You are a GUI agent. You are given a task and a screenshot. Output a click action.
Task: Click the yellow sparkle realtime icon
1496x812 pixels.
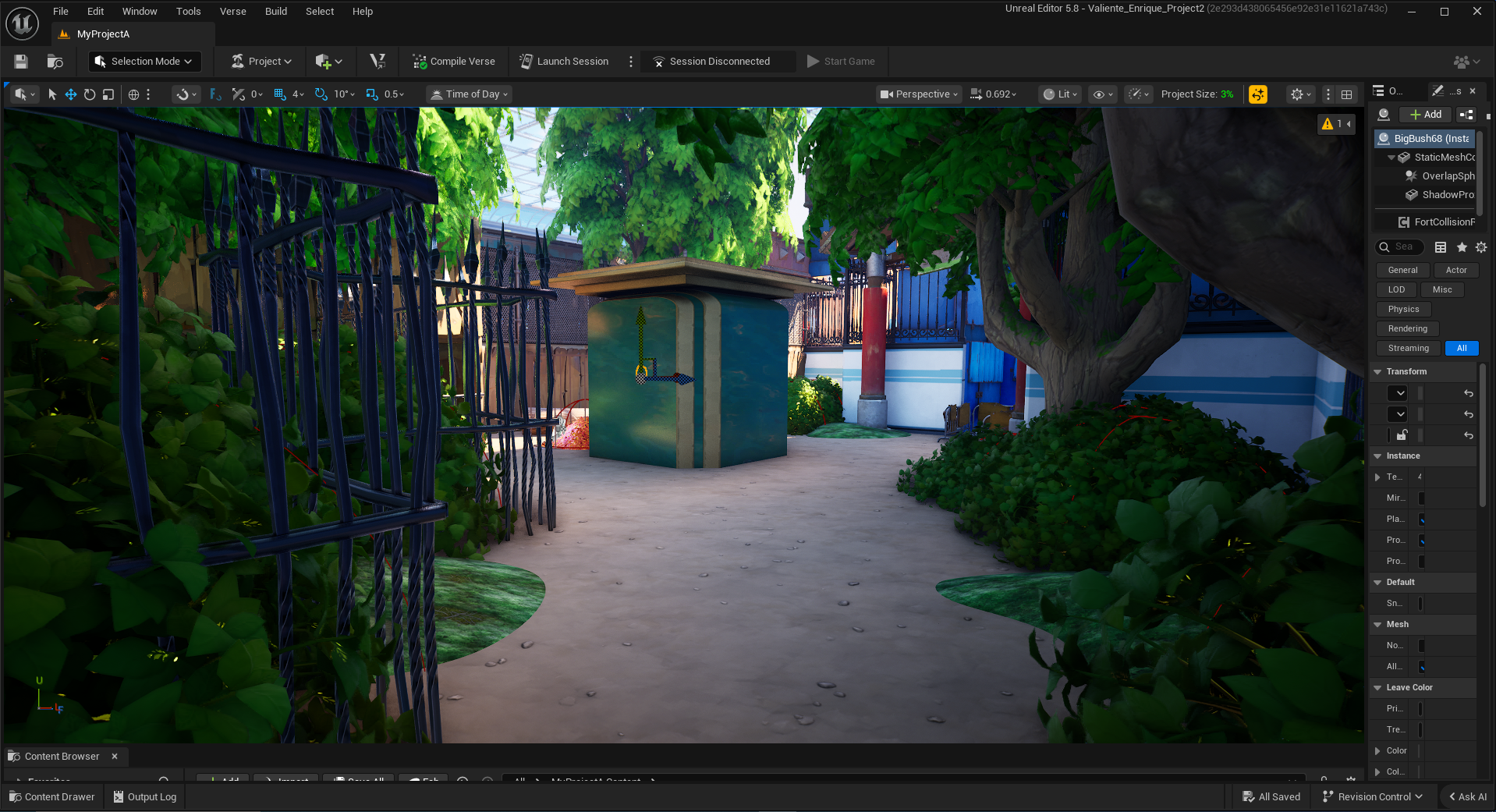1257,94
